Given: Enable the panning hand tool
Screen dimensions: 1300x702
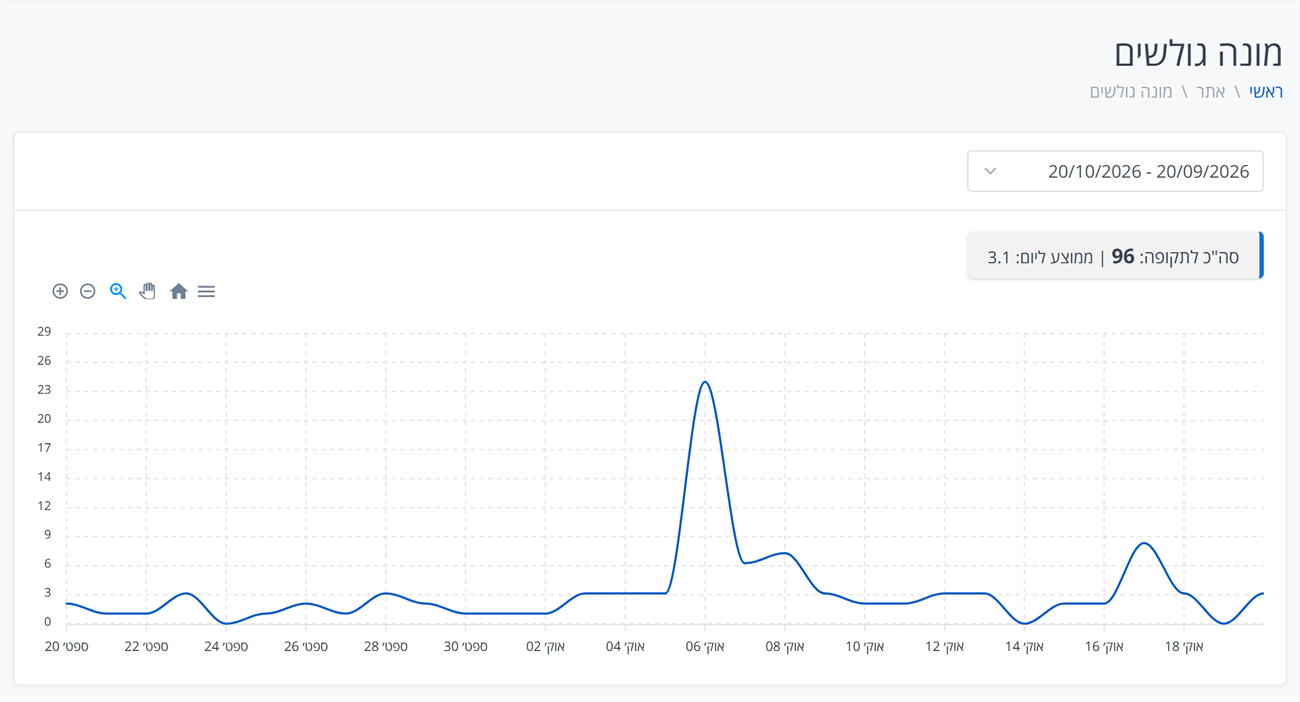Looking at the screenshot, I should (x=148, y=291).
